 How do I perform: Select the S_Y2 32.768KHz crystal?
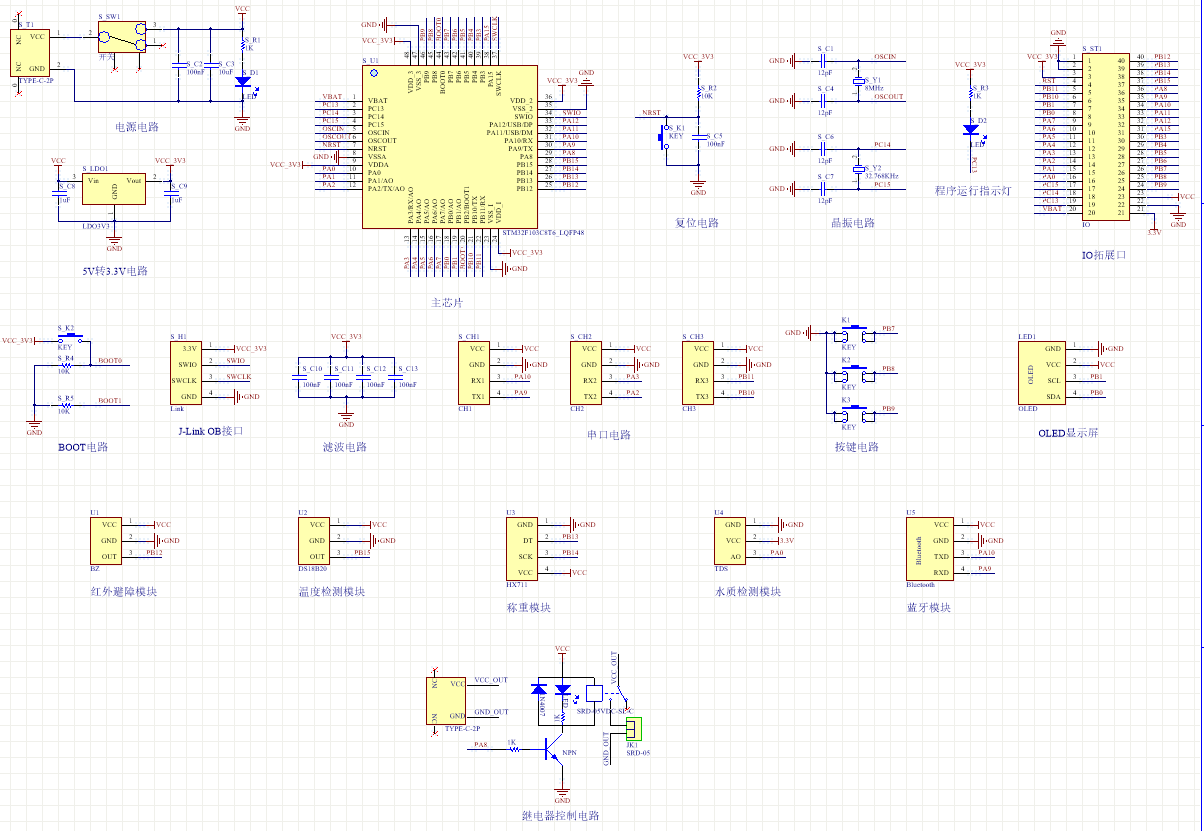click(x=857, y=170)
